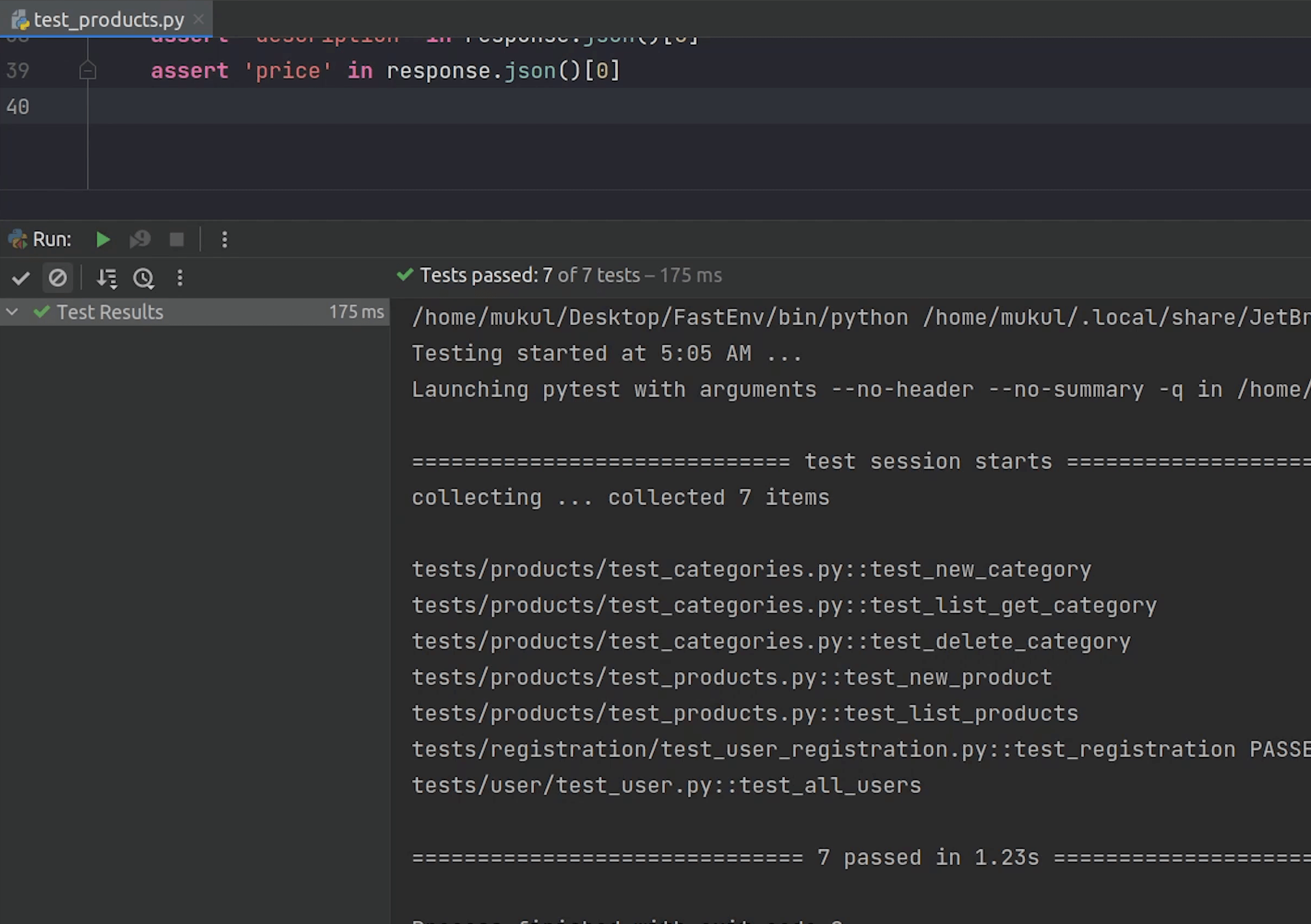
Task: Select Test Results row in tree
Action: click(110, 312)
